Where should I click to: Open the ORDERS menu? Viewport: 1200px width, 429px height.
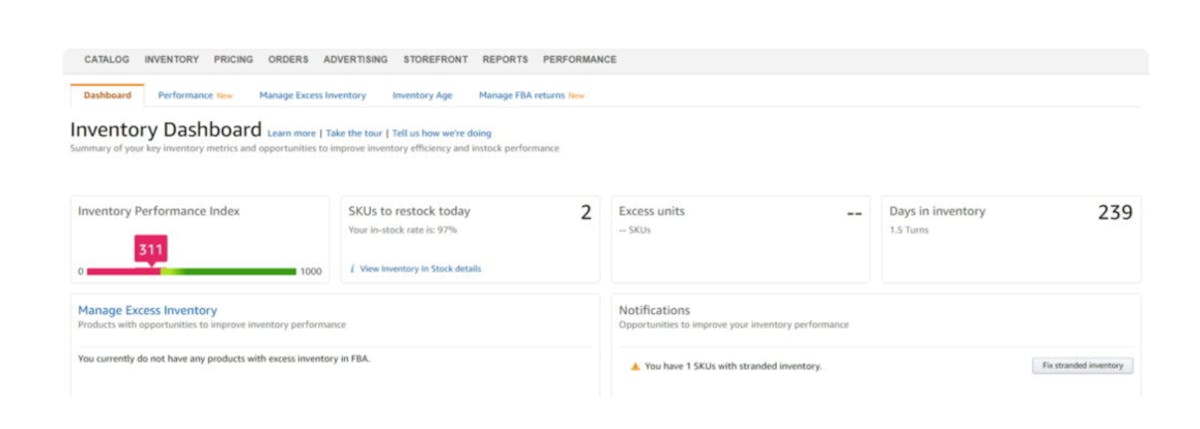288,60
